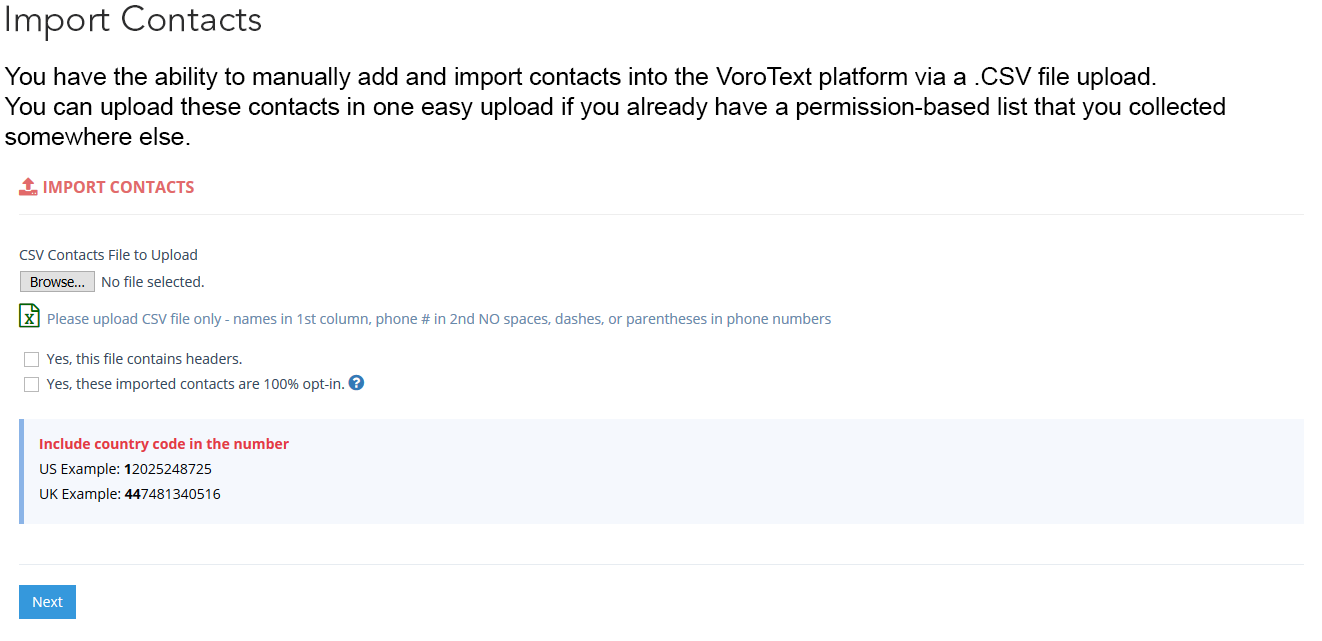Click the upload icon beside Import Contacts
Viewport: 1322px width, 641px height.
pyautogui.click(x=28, y=187)
